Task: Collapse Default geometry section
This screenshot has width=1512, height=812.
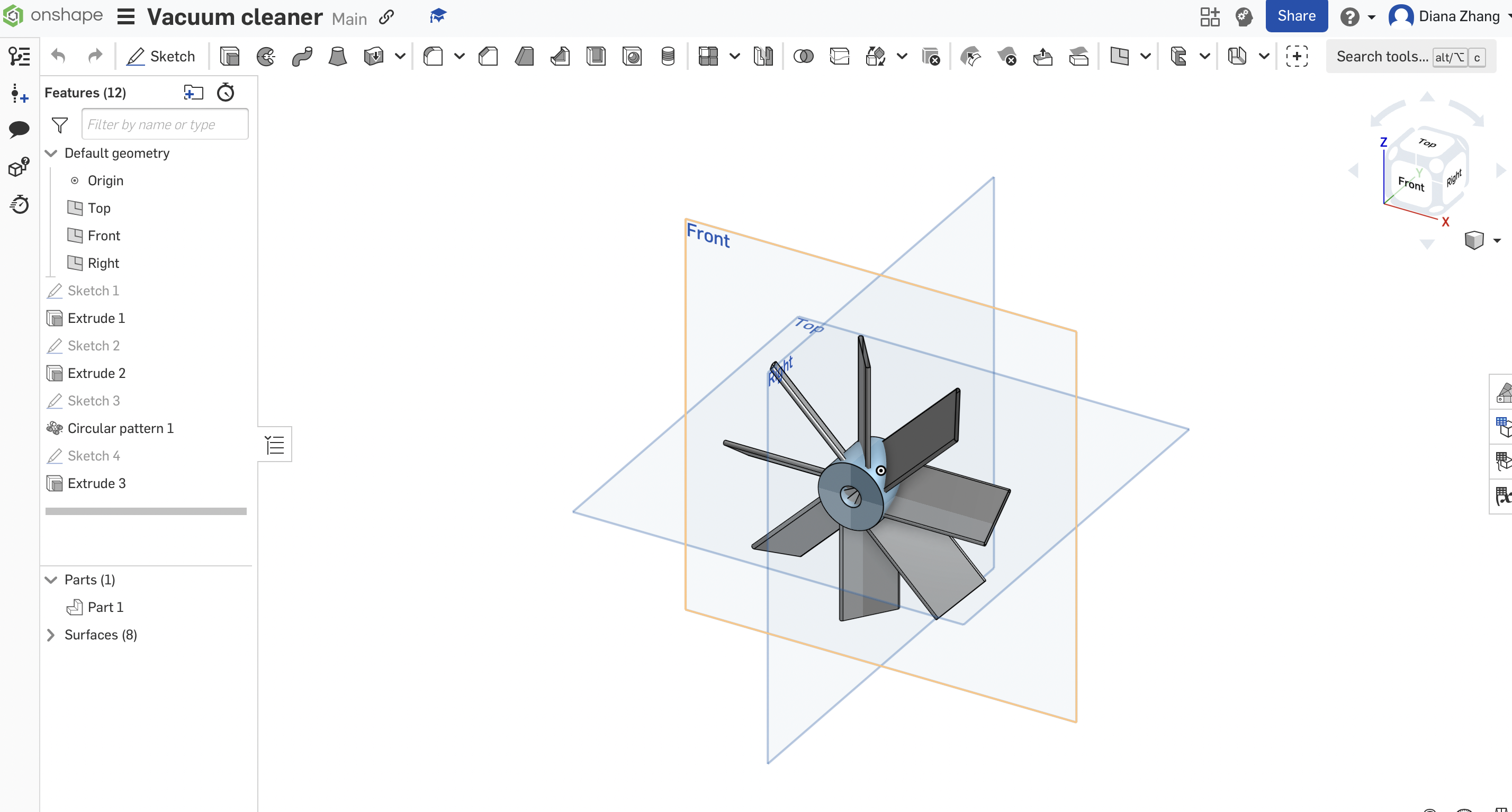Action: click(x=50, y=153)
